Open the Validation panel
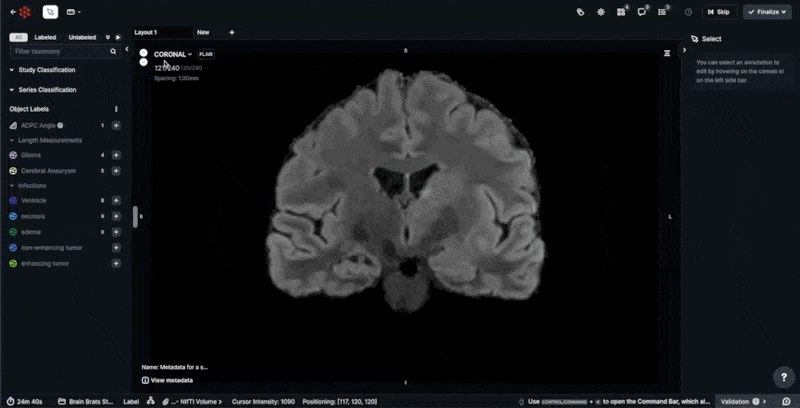The height and width of the screenshot is (408, 800). pyautogui.click(x=743, y=401)
